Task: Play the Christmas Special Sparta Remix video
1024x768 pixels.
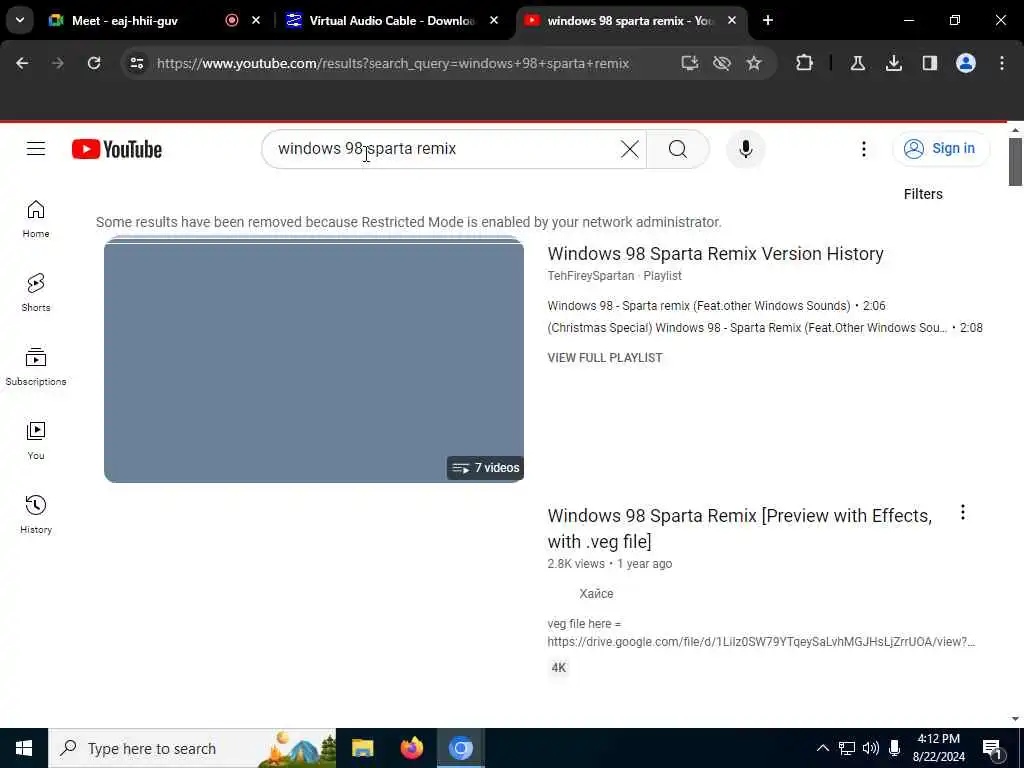Action: pos(765,328)
